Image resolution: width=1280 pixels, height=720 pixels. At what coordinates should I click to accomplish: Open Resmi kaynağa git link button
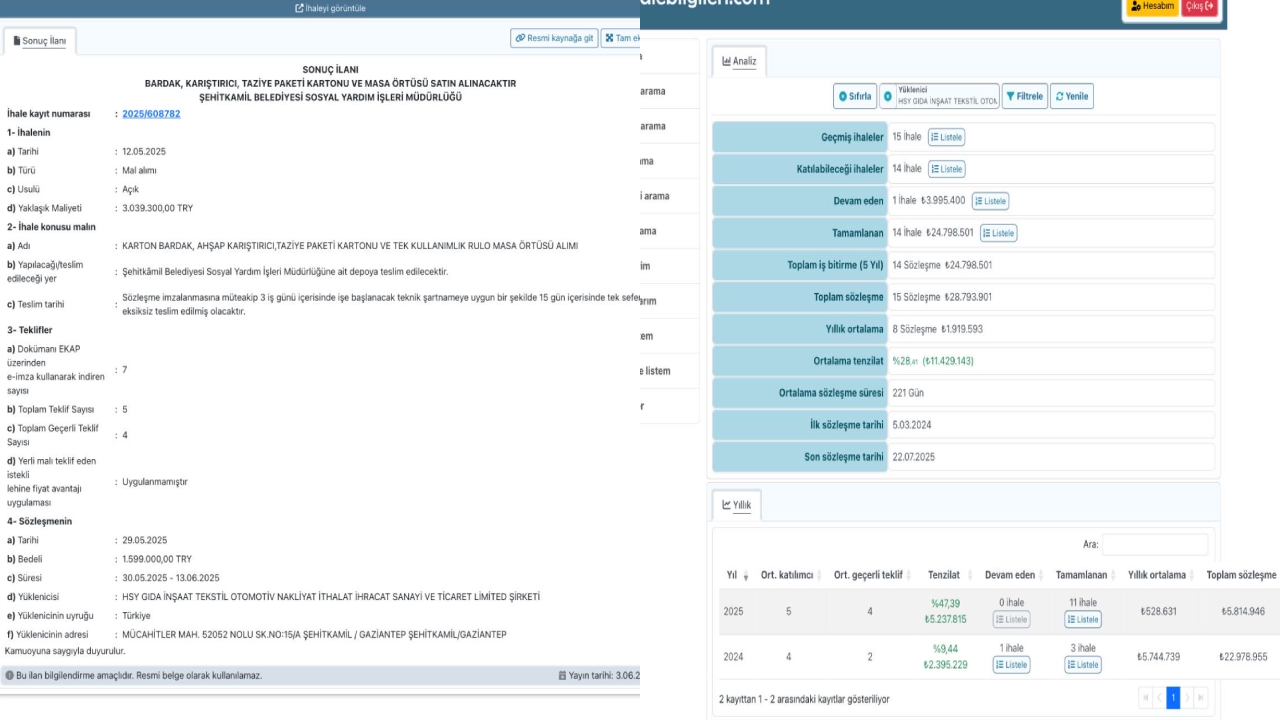553,38
